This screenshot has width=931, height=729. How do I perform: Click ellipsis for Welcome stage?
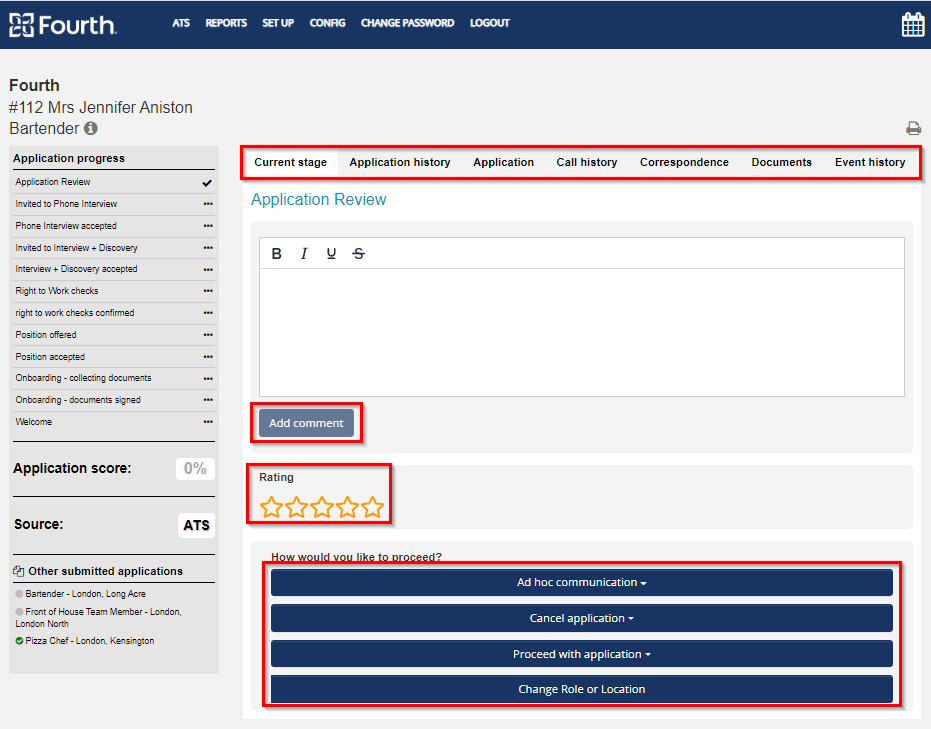coord(208,422)
